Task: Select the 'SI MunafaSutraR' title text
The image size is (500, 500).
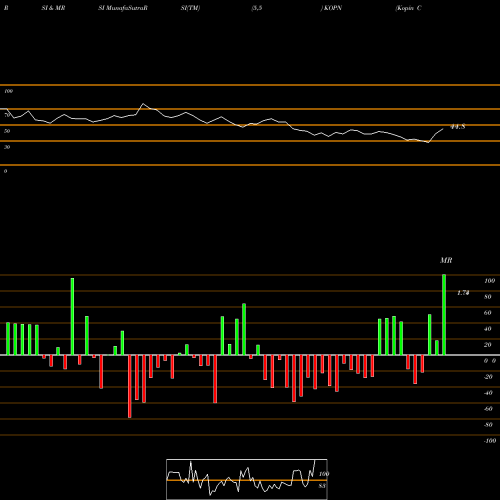Action: 123,8
